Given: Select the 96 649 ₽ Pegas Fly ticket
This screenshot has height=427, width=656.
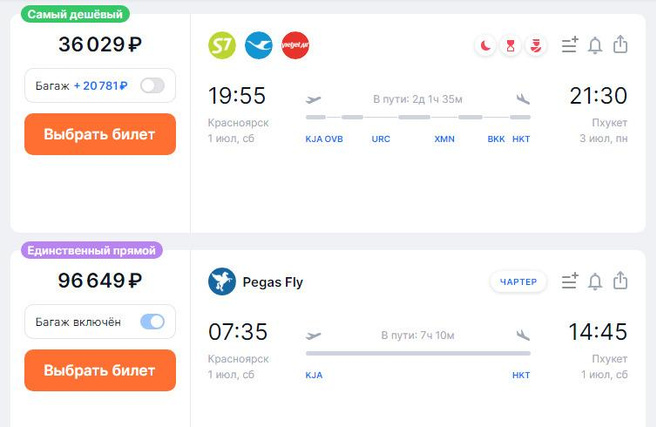Looking at the screenshot, I should pyautogui.click(x=100, y=370).
